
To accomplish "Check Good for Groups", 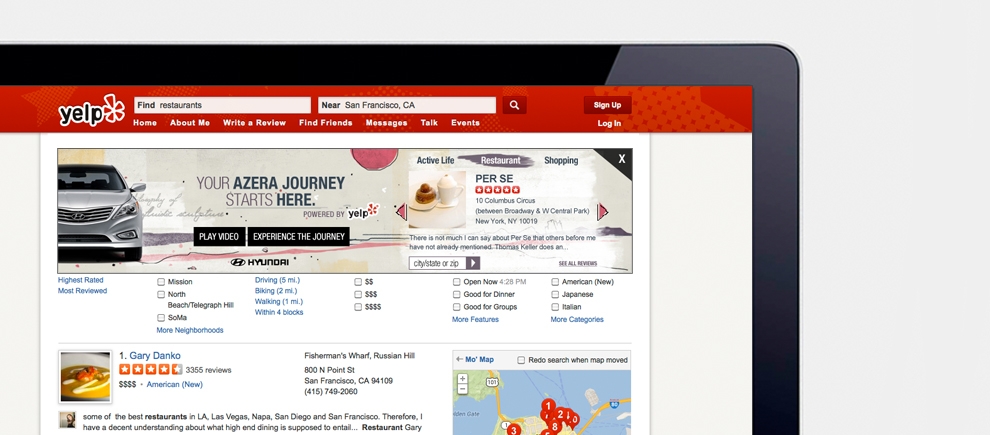I will pyautogui.click(x=456, y=307).
